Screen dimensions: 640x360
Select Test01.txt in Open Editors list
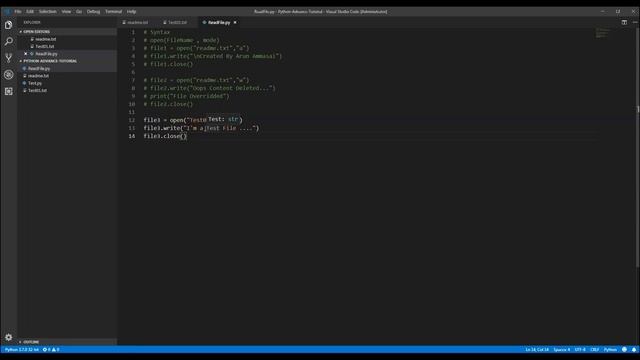pyautogui.click(x=44, y=47)
